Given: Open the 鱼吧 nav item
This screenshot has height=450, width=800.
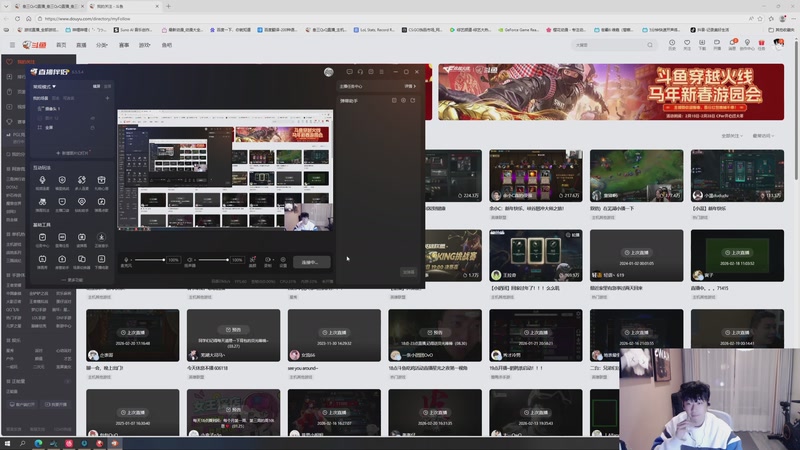Looking at the screenshot, I should [x=167, y=45].
